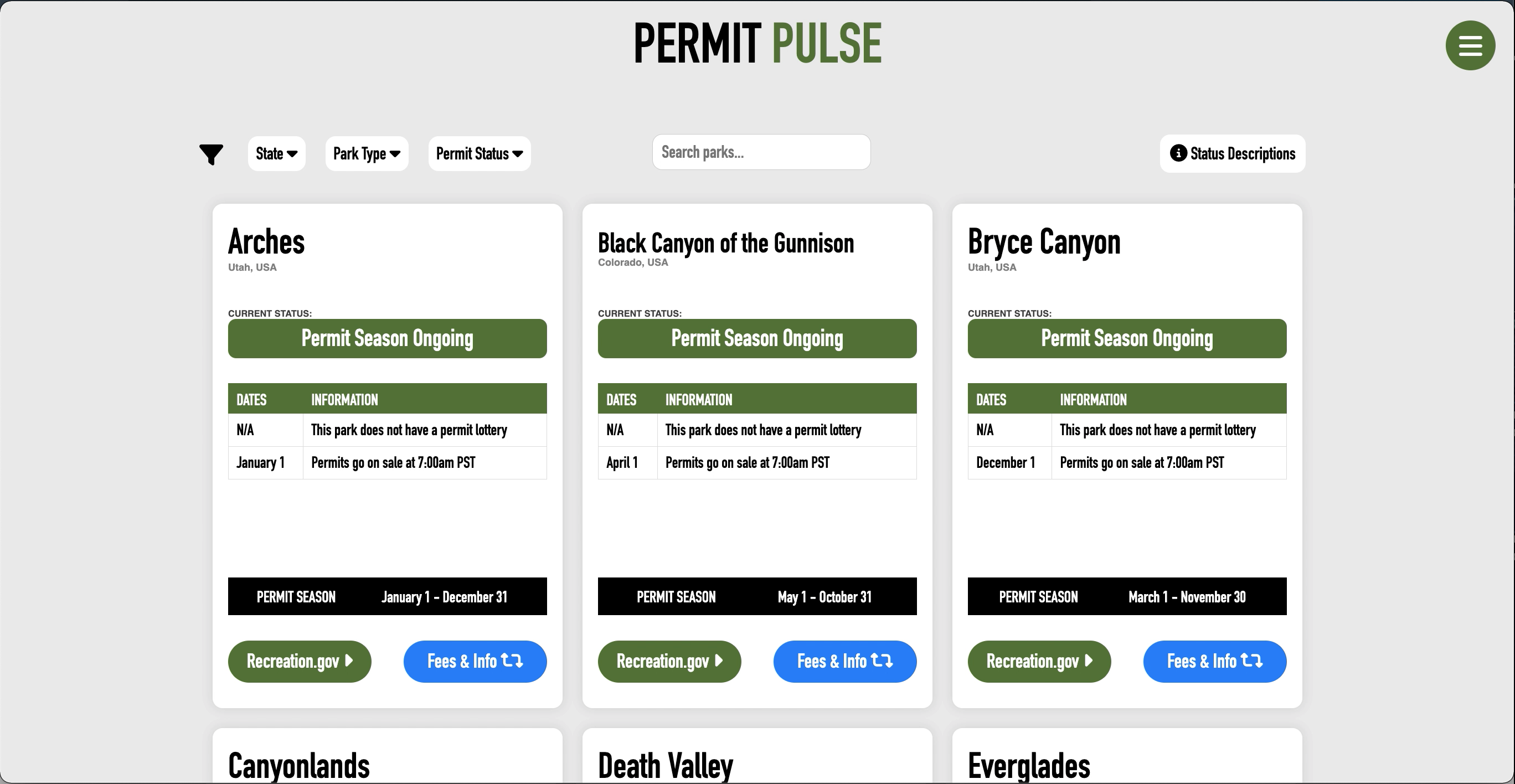The height and width of the screenshot is (784, 1515).
Task: Click the Canyonlands park heading
Action: [299, 765]
